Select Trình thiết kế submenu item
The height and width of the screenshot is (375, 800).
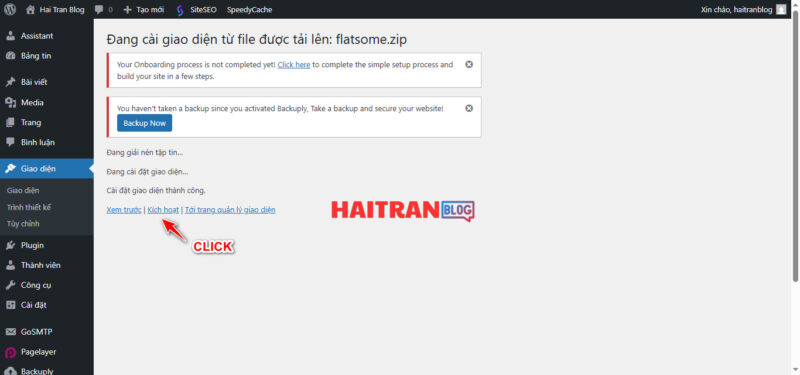tap(29, 207)
